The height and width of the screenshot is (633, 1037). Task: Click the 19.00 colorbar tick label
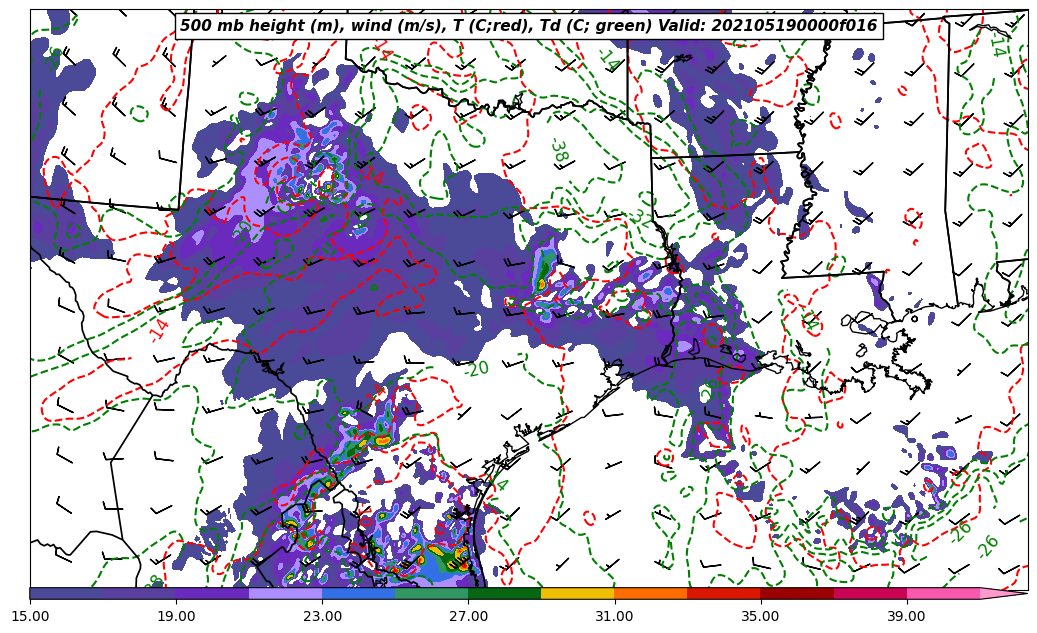pos(176,617)
